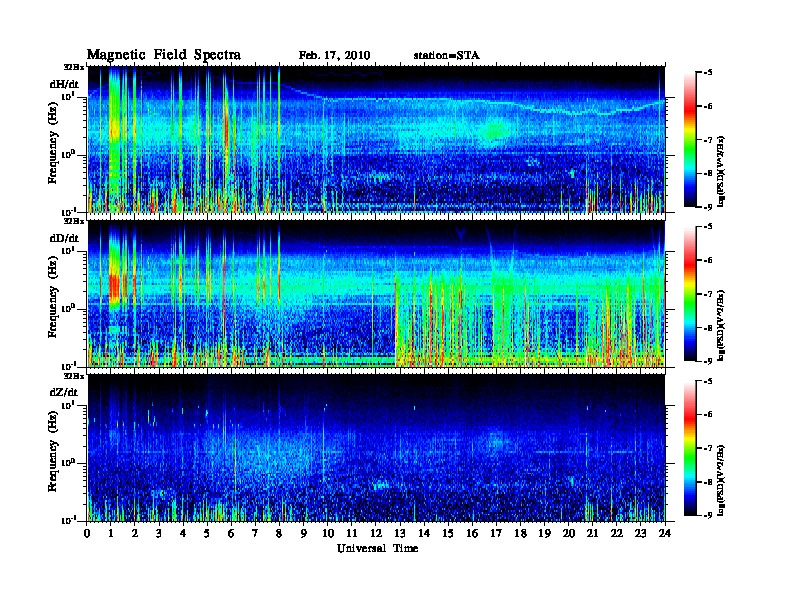The image size is (792, 612).
Task: Click the hour "17" tick label on time axis
Action: [x=497, y=534]
